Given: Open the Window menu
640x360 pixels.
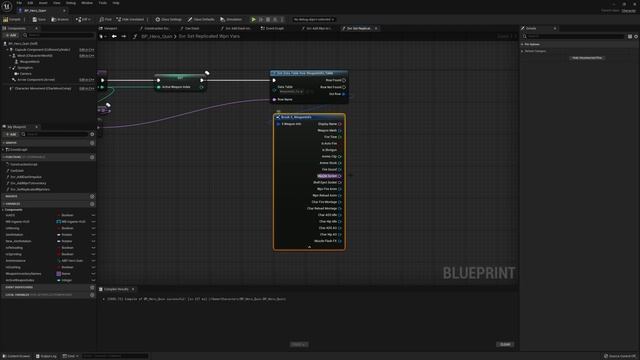Looking at the screenshot, I should click(87, 3).
